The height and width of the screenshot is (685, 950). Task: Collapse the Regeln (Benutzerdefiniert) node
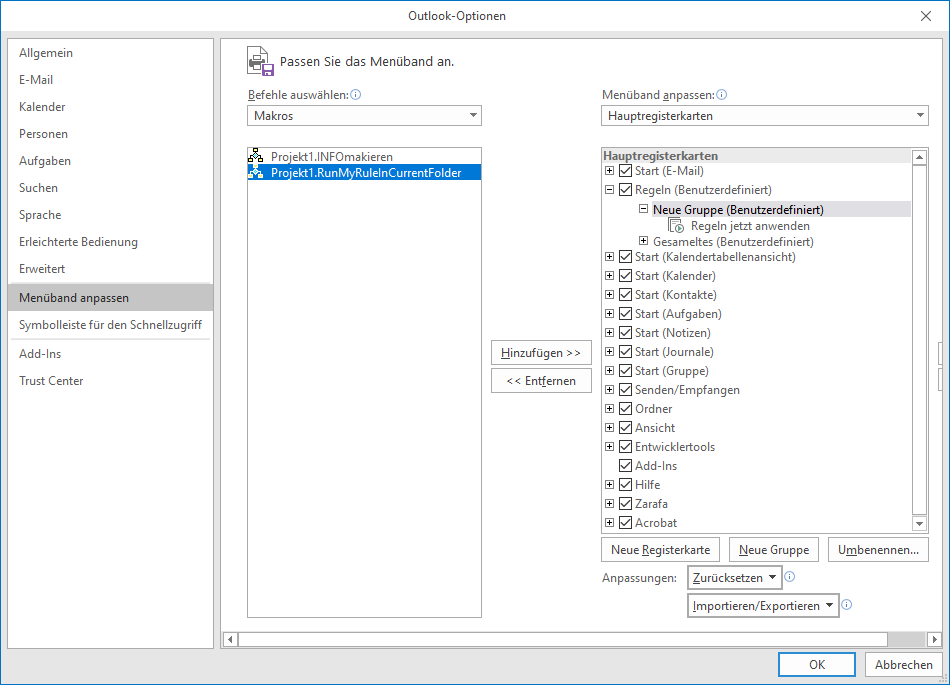pos(610,190)
